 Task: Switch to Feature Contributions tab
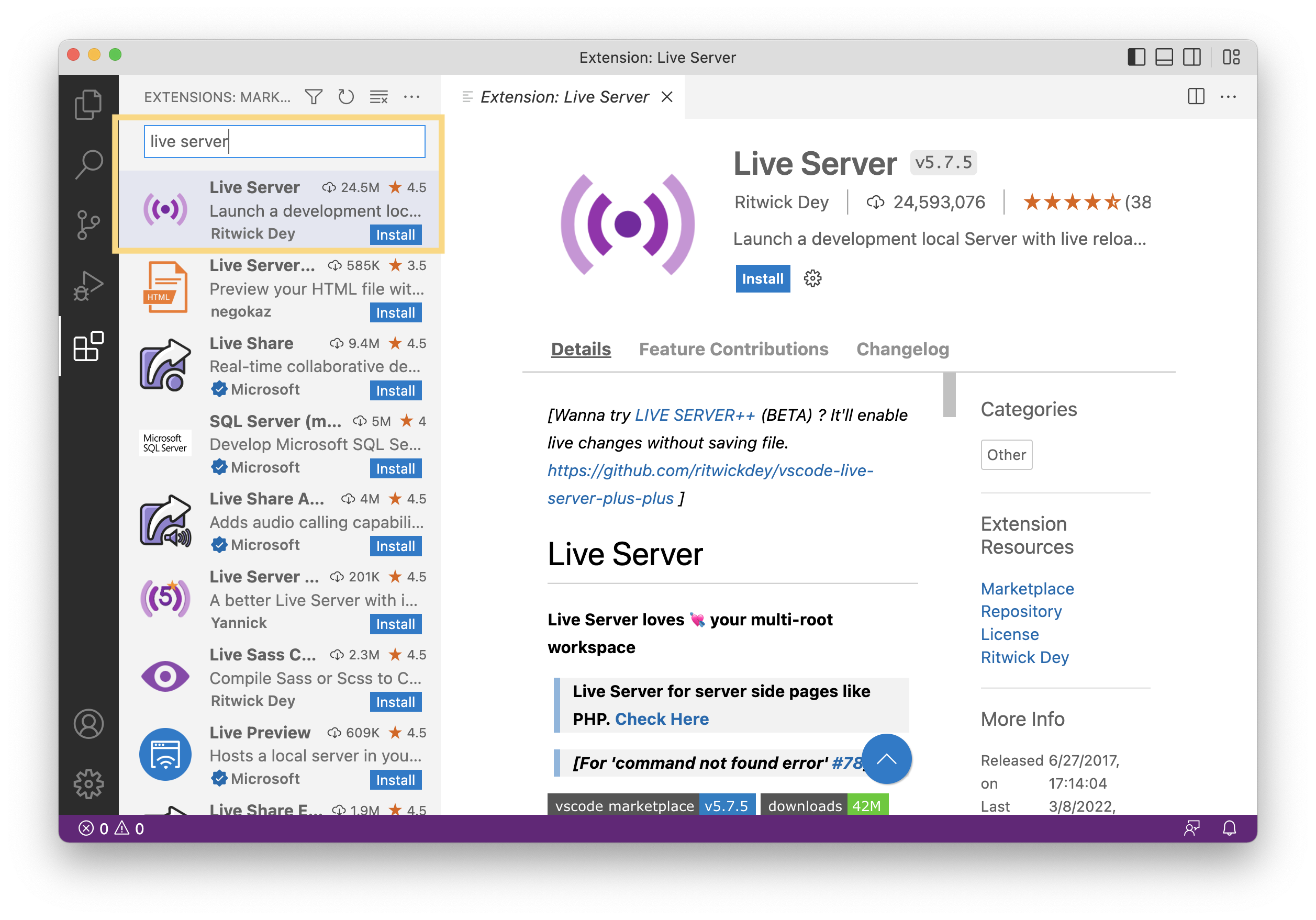[x=734, y=349]
